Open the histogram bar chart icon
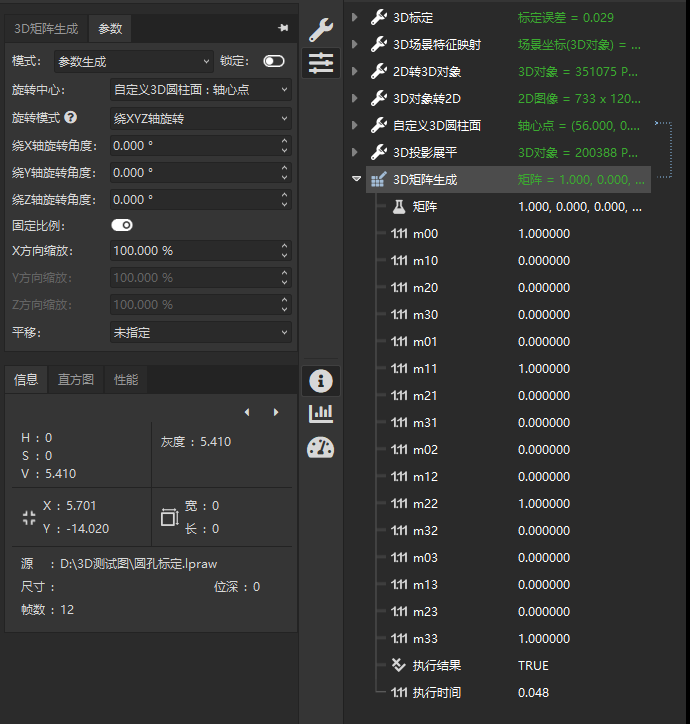This screenshot has height=724, width=690. pos(321,414)
